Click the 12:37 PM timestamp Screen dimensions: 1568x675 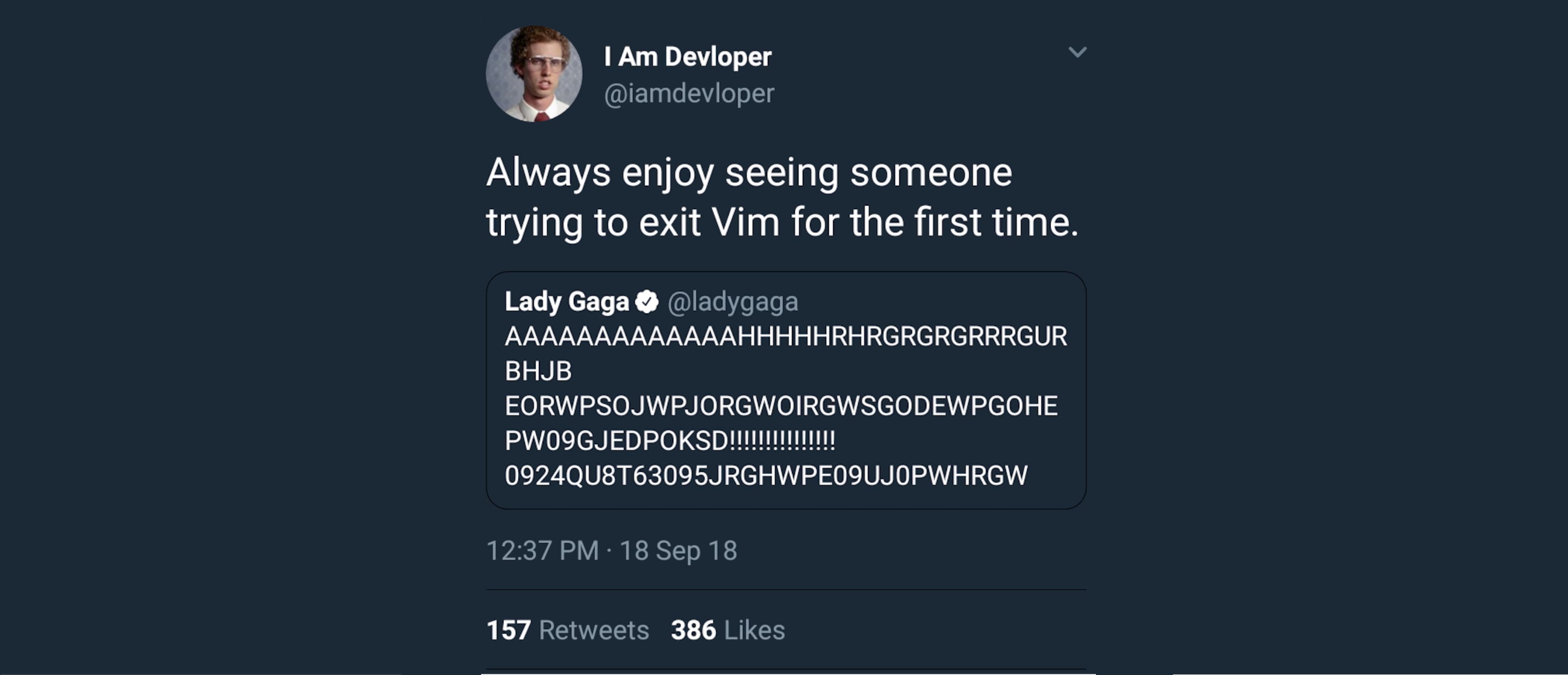click(542, 551)
